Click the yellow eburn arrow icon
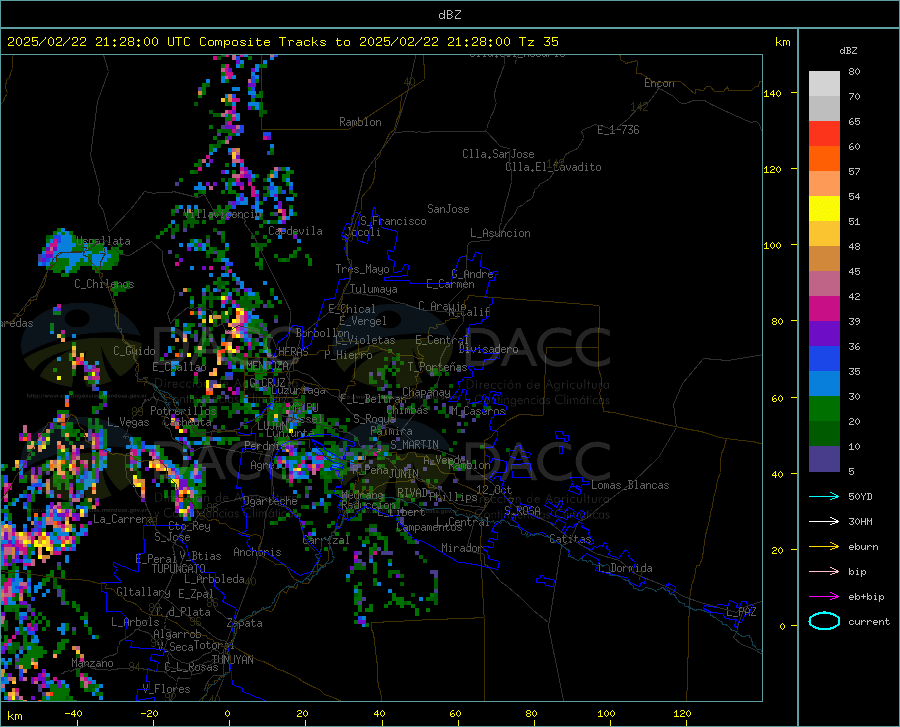 [824, 546]
